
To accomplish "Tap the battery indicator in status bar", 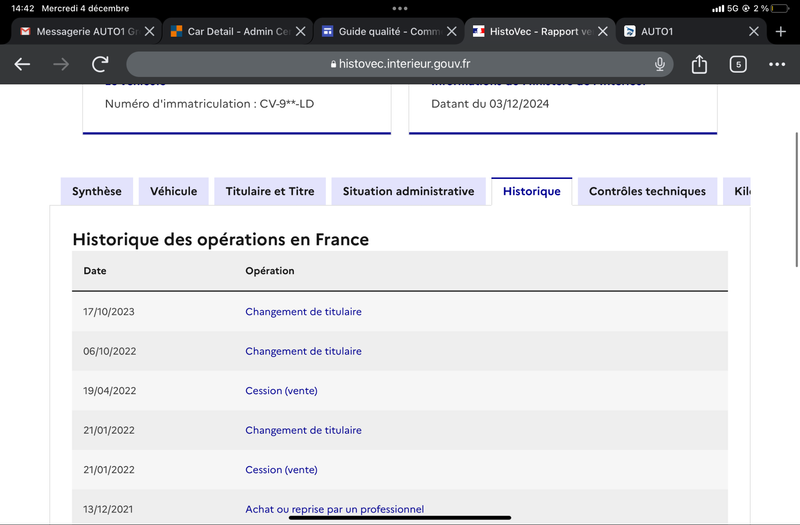I will click(780, 8).
